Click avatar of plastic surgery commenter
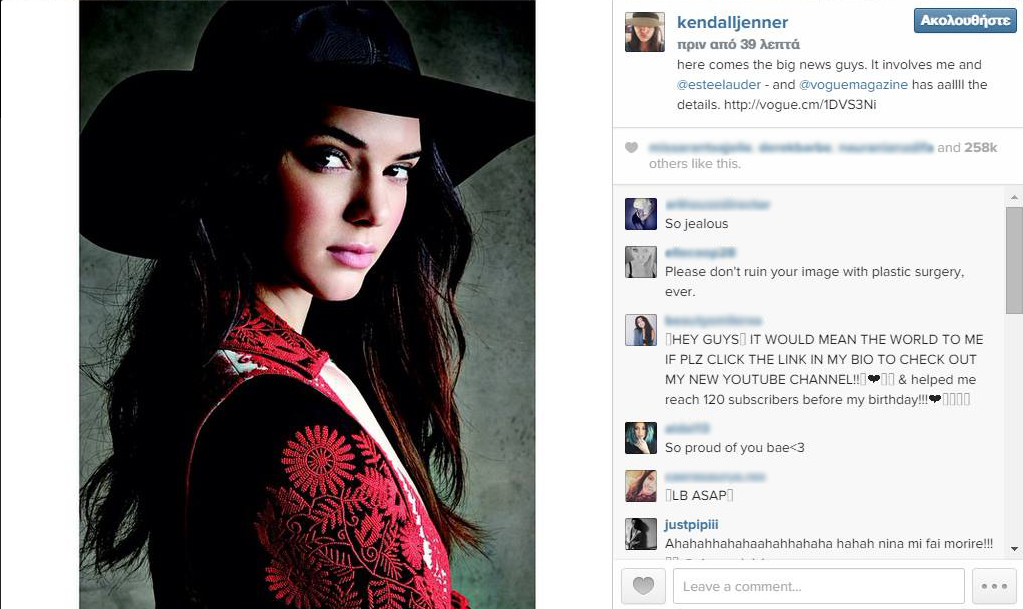 click(x=641, y=262)
